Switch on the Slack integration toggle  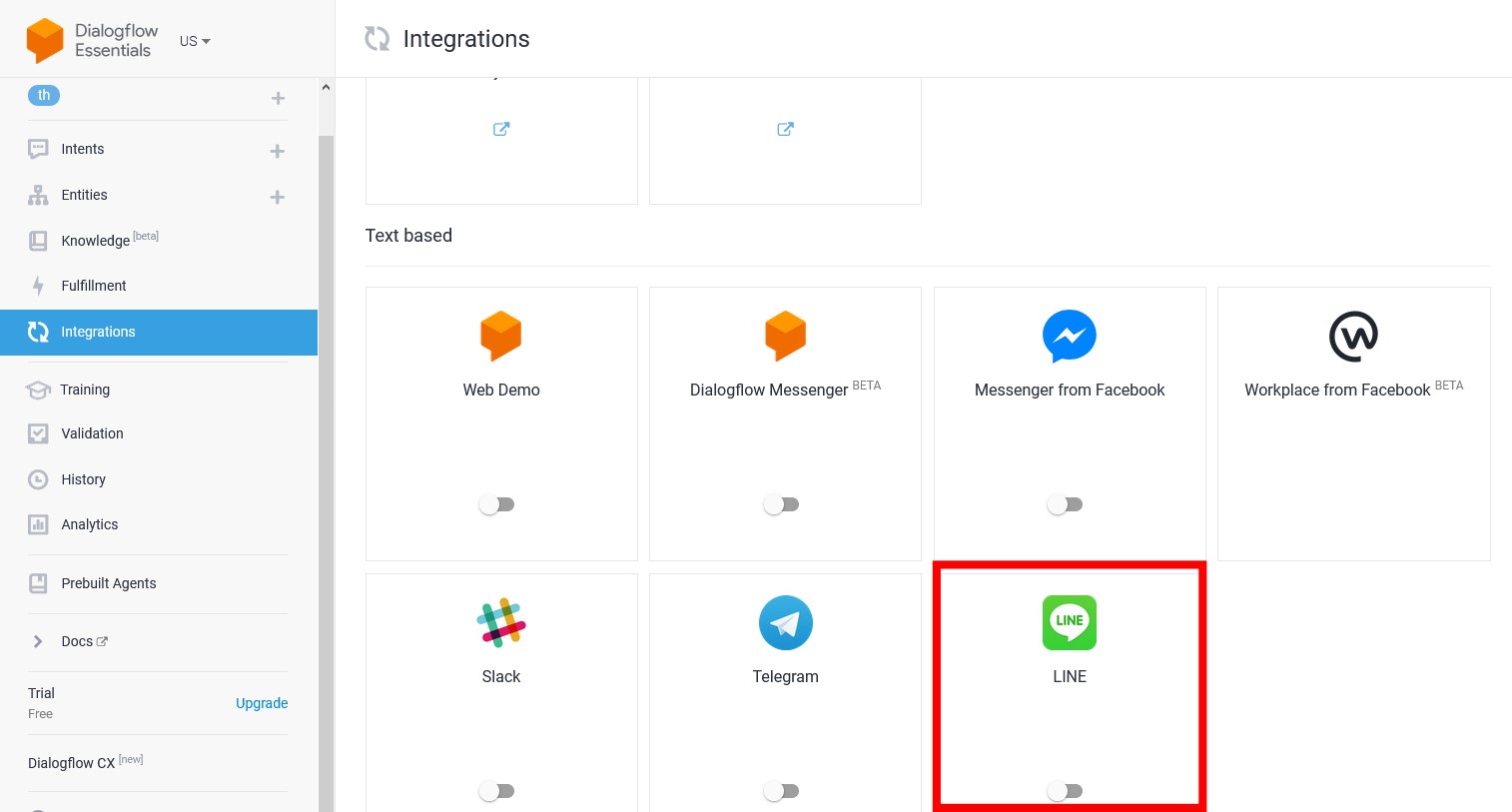pos(496,791)
